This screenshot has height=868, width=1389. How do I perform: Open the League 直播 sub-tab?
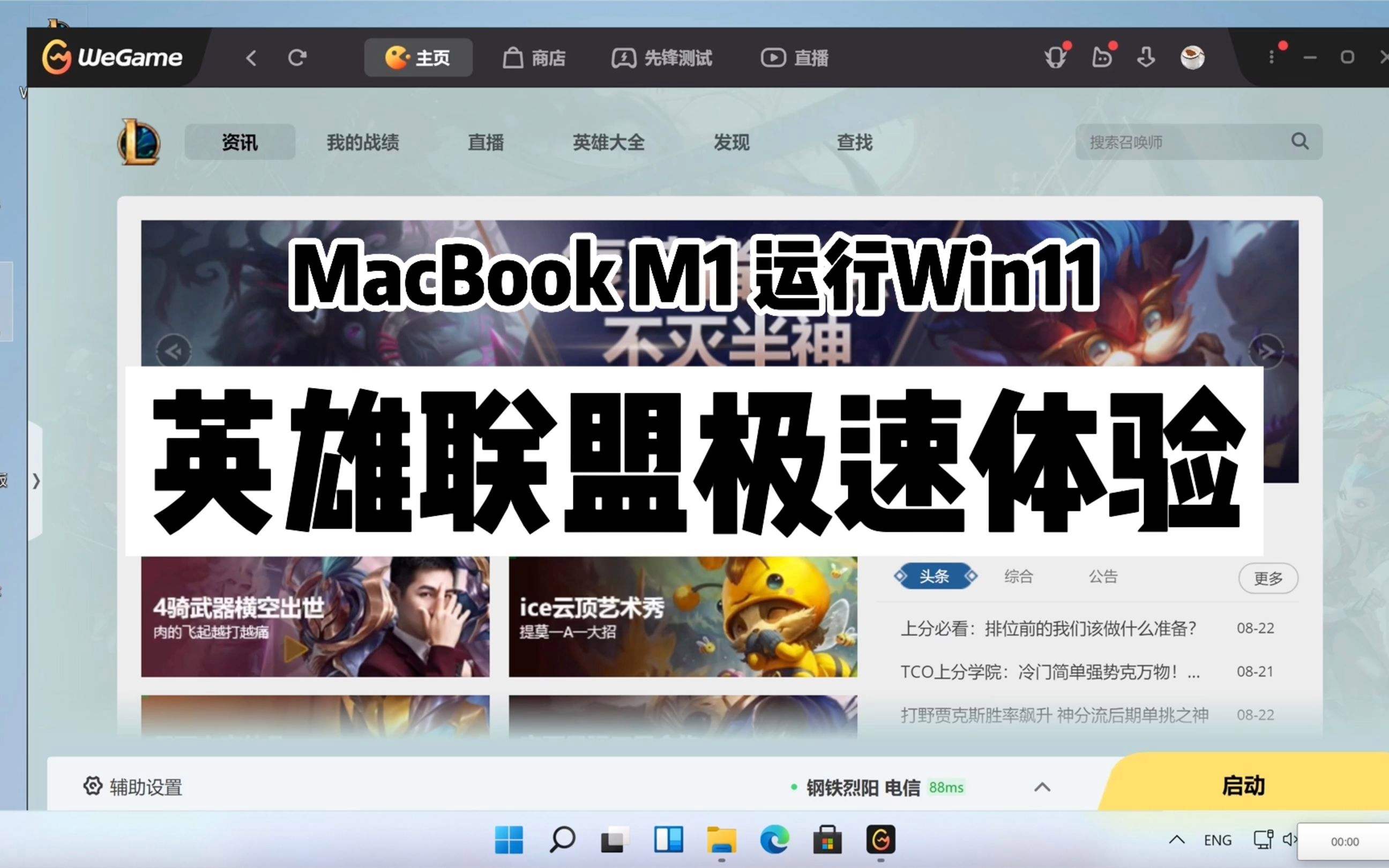486,143
